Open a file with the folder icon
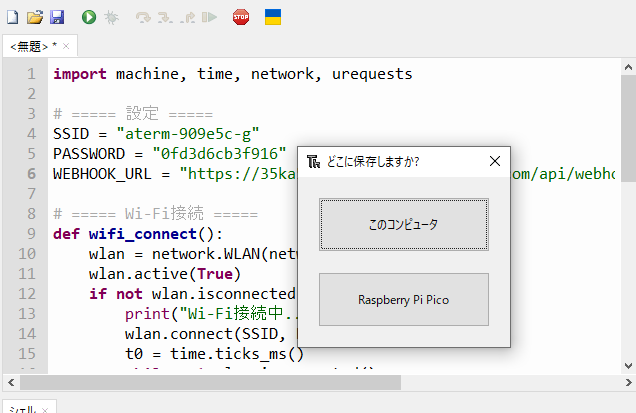Screen dimensions: 636x413 tap(35, 17)
